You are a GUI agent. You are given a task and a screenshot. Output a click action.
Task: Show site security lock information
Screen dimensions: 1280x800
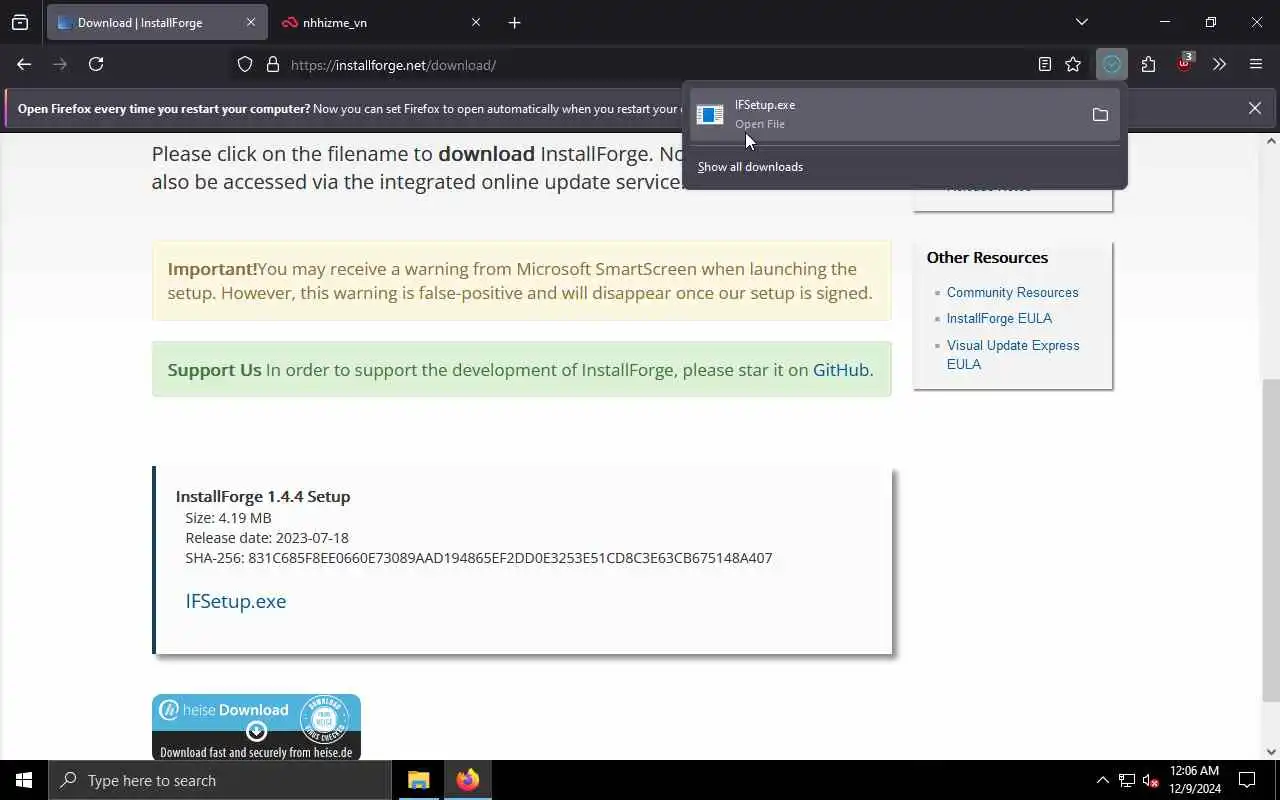click(x=272, y=65)
